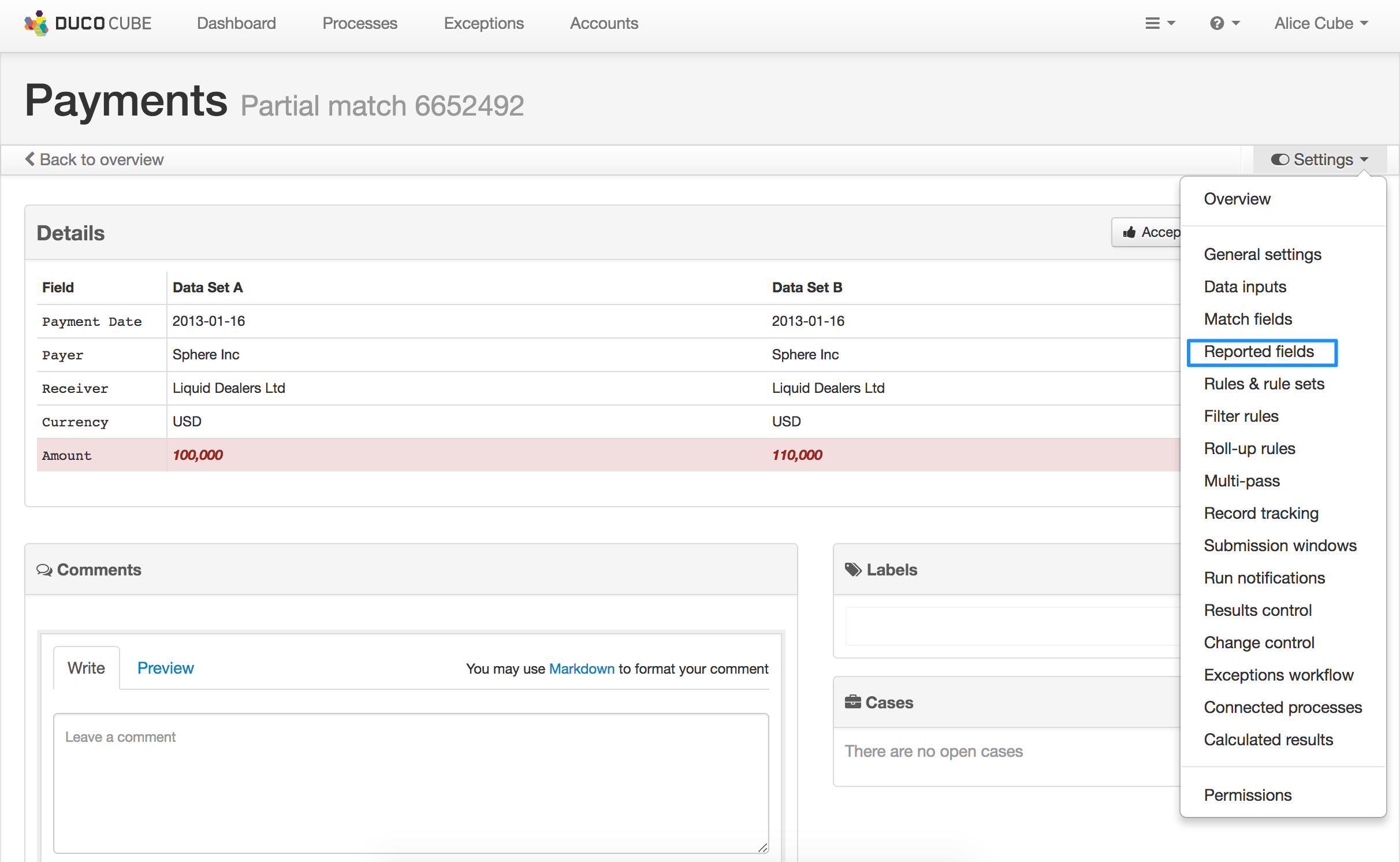Click the empty Labels input field

tap(1011, 626)
